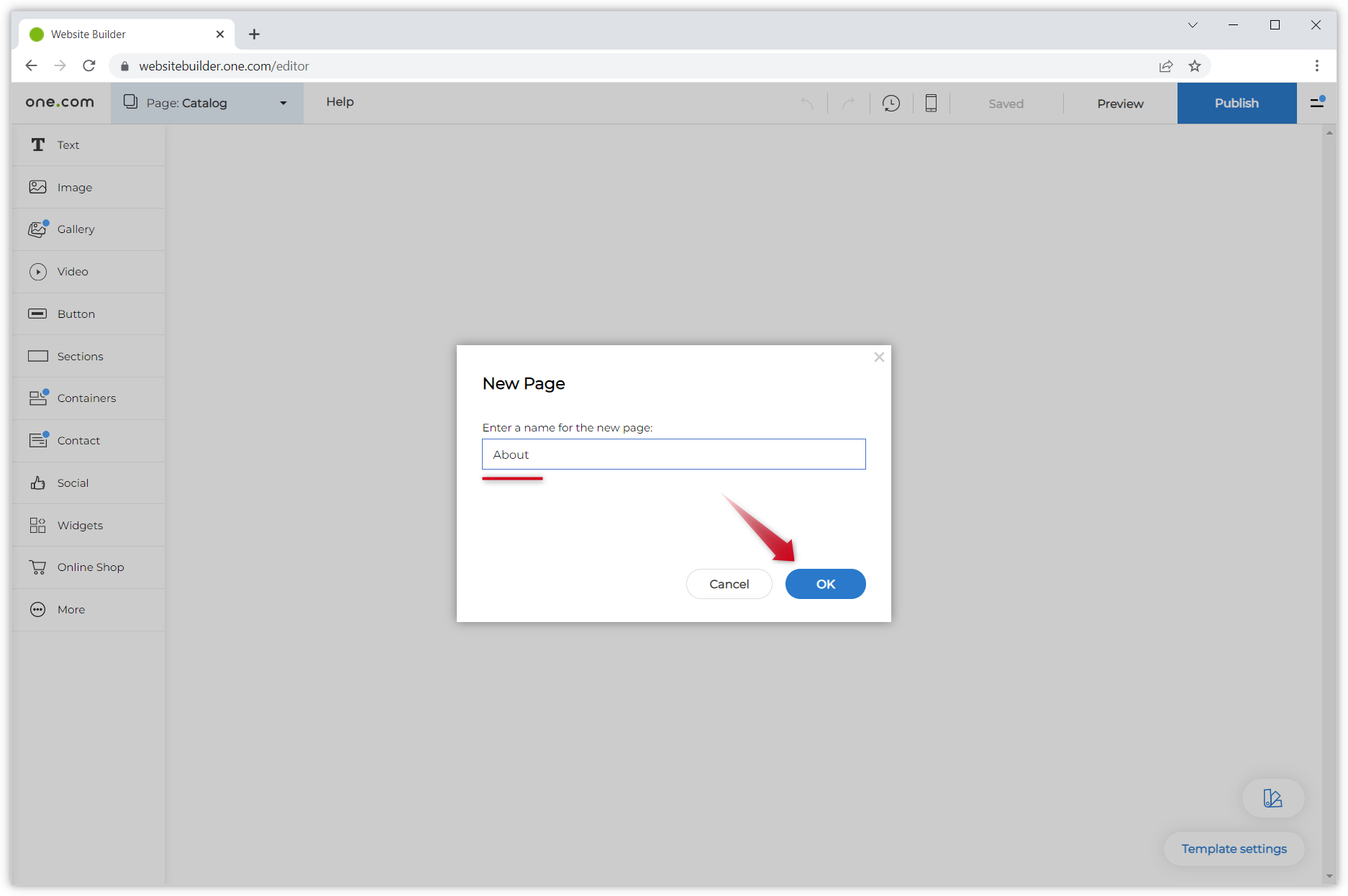The height and width of the screenshot is (896, 1348).
Task: Open the Help menu
Action: [340, 102]
